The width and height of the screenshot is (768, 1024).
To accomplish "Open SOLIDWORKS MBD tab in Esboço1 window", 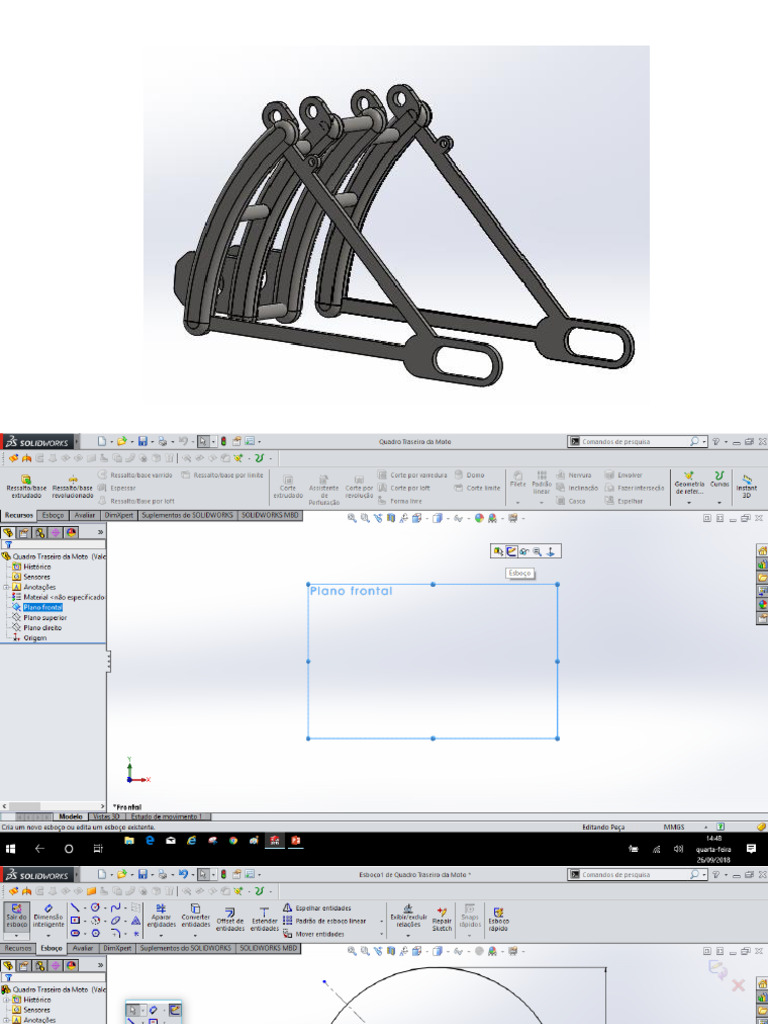I will 268,948.
